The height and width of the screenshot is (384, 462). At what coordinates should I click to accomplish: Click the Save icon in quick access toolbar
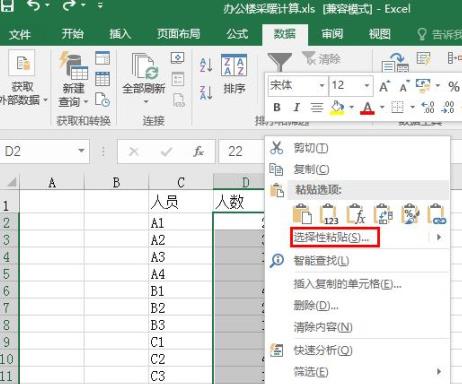[x=7, y=5]
